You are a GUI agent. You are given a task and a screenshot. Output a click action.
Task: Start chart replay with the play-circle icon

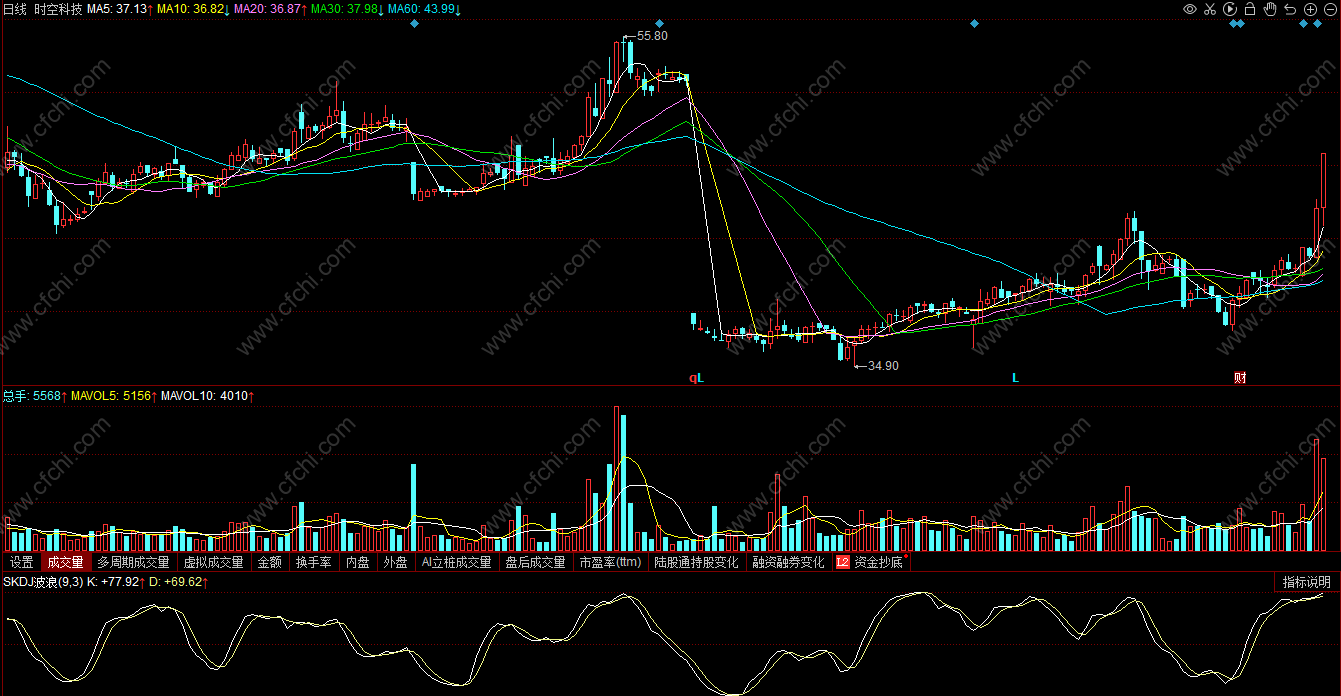pyautogui.click(x=1230, y=9)
